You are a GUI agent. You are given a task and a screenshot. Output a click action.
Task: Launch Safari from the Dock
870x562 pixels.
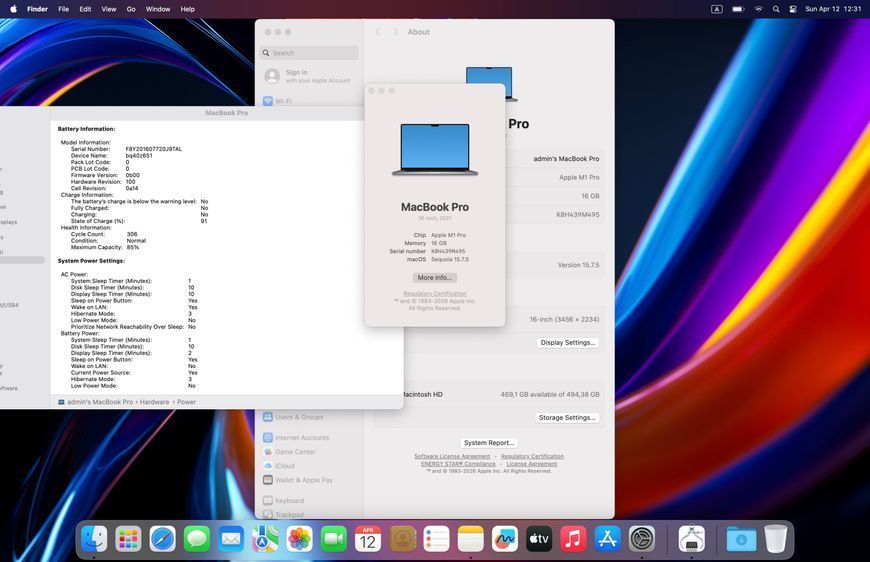[x=163, y=539]
